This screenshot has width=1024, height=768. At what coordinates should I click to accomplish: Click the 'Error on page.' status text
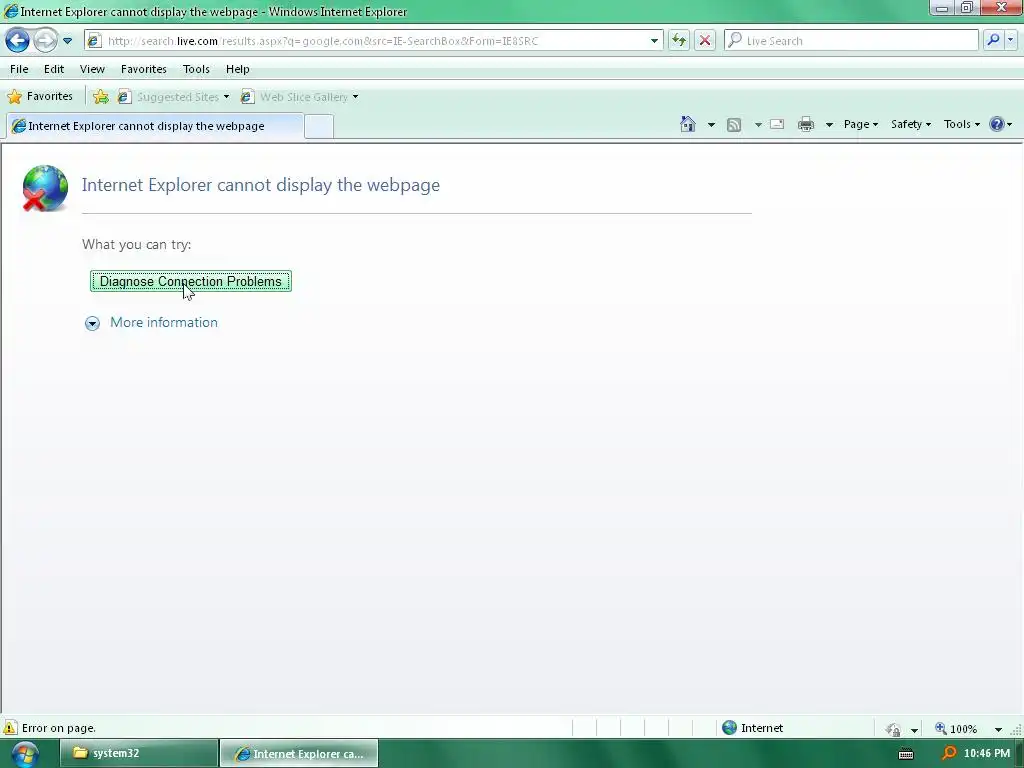(x=59, y=728)
